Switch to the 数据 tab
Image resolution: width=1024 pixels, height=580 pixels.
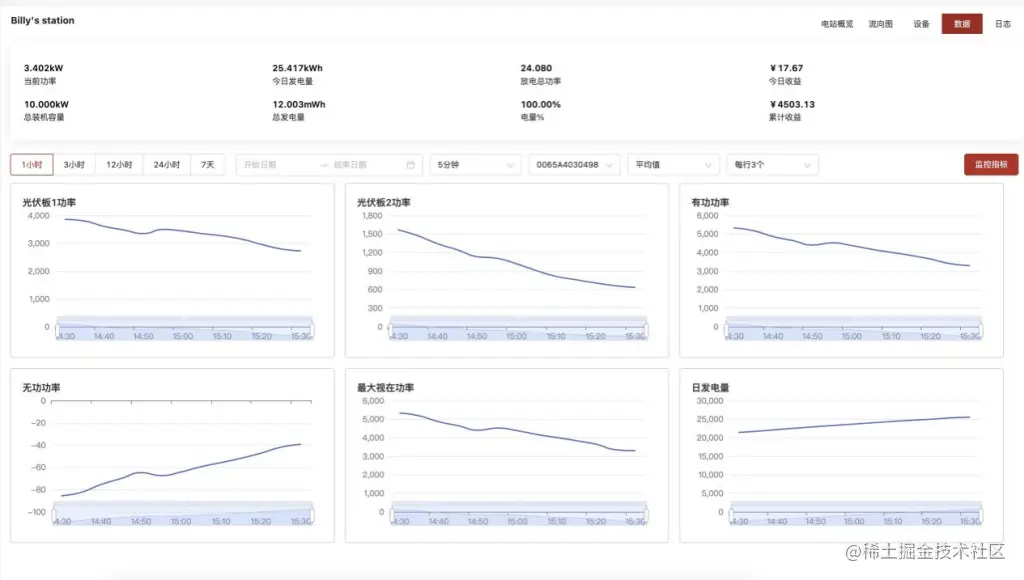tap(962, 24)
